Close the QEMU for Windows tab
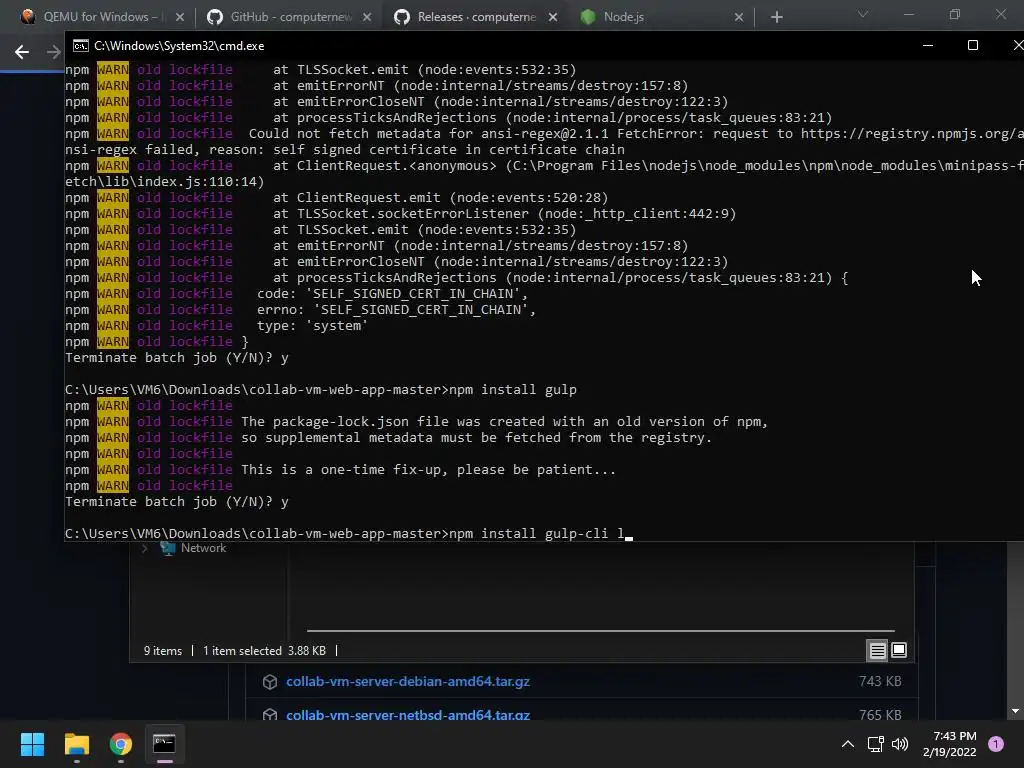The image size is (1024, 768). click(180, 17)
